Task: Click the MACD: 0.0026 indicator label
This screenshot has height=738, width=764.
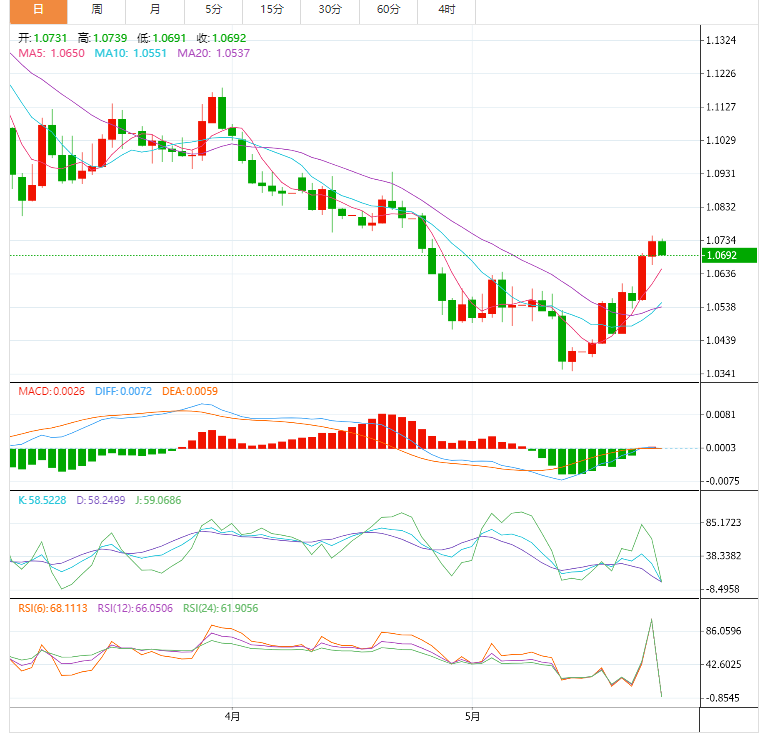Action: (52, 391)
